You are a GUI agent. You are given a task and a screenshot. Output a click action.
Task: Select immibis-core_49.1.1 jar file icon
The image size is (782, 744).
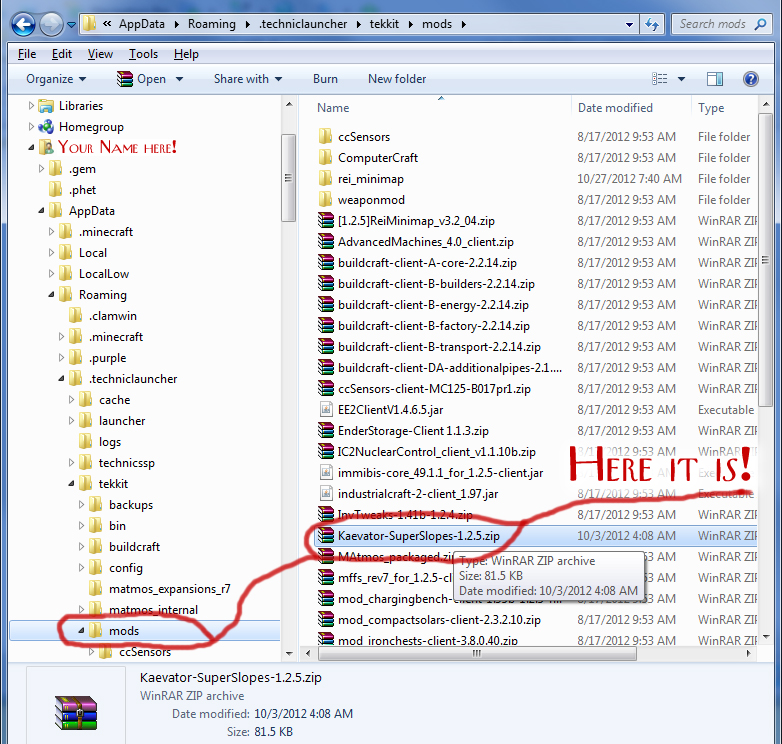[326, 472]
